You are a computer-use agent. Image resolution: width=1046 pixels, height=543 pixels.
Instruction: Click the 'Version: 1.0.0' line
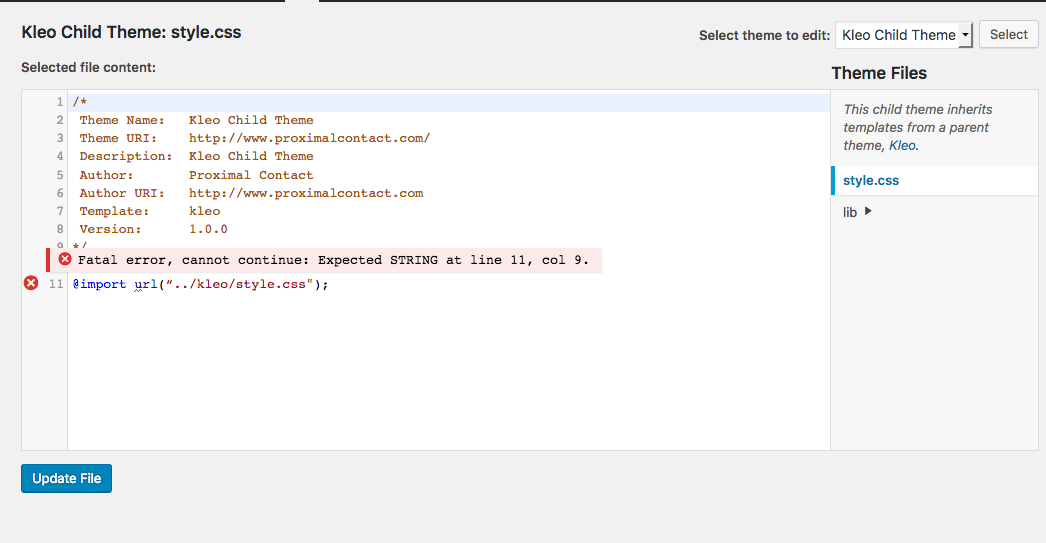point(153,229)
